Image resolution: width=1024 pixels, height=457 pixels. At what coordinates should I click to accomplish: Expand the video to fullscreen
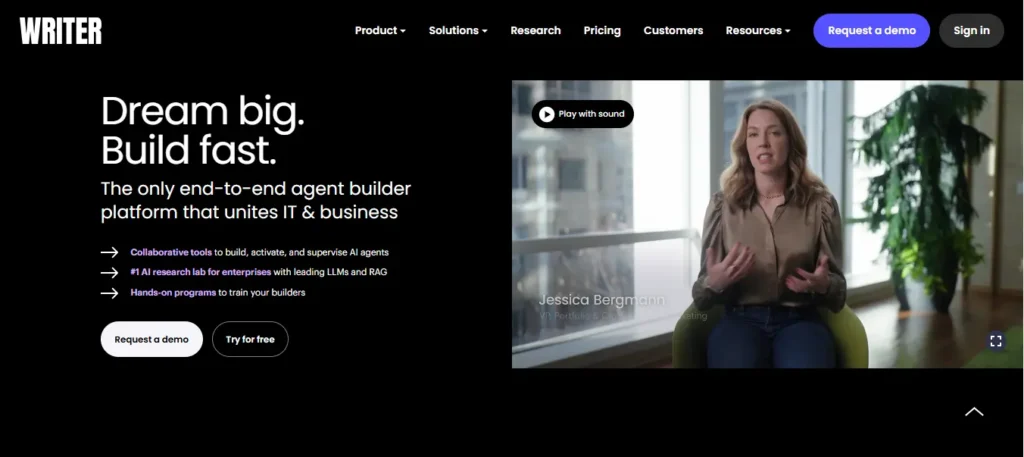click(996, 341)
